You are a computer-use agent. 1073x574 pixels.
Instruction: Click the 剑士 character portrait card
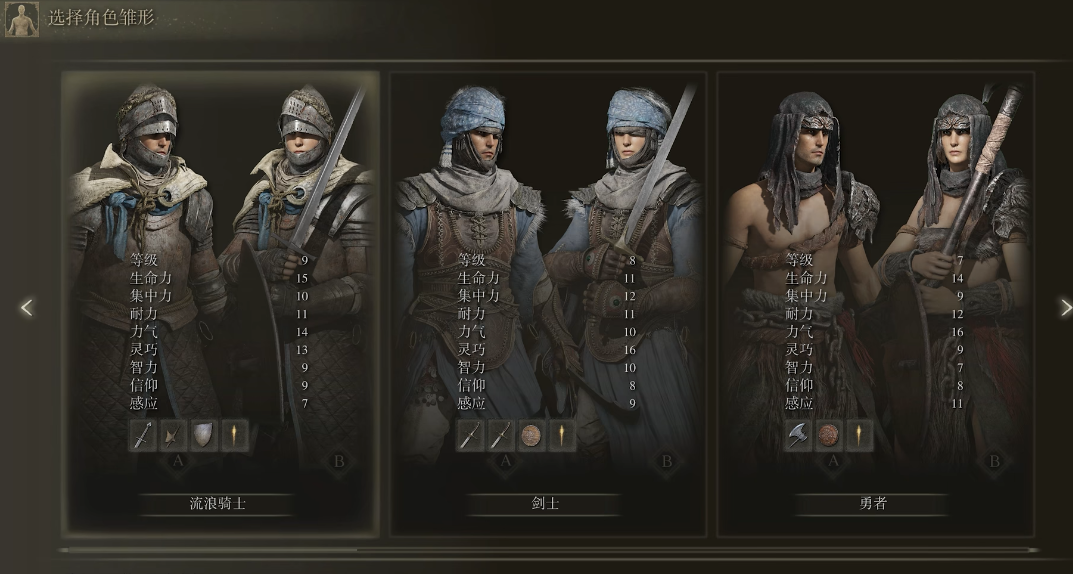point(548,304)
